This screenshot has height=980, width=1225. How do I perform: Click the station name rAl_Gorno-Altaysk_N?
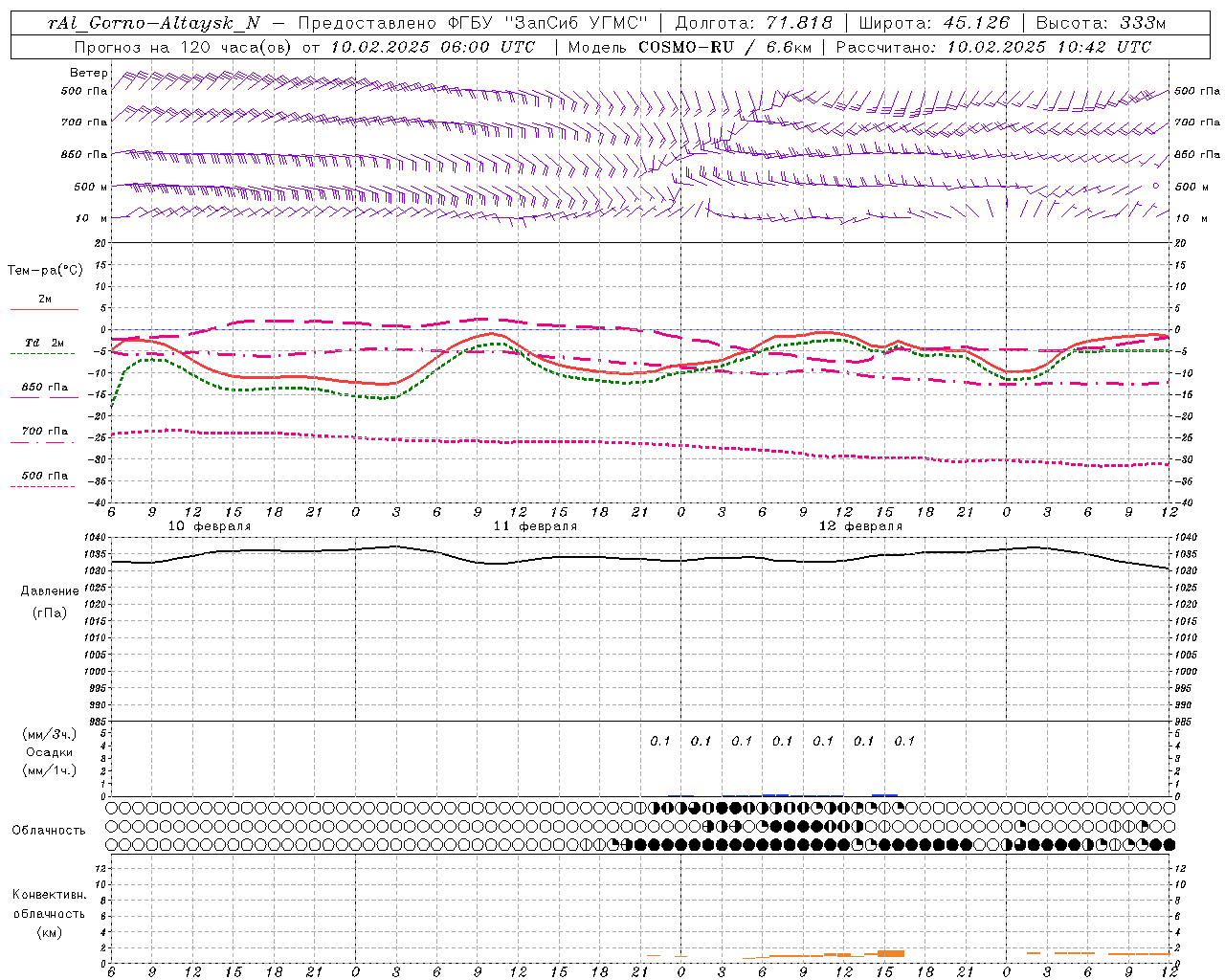click(154, 23)
